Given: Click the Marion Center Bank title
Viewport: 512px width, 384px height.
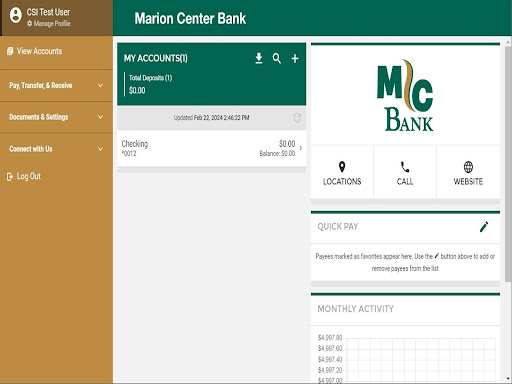Looking at the screenshot, I should click(190, 18).
